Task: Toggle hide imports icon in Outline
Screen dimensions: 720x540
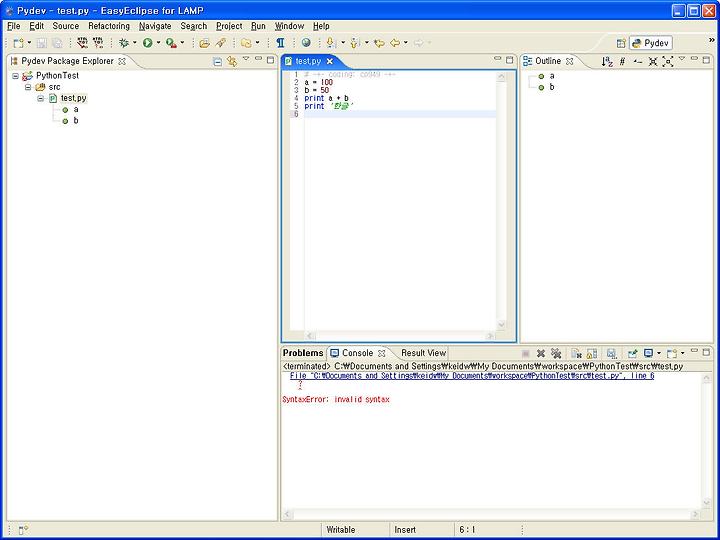Action: click(637, 61)
